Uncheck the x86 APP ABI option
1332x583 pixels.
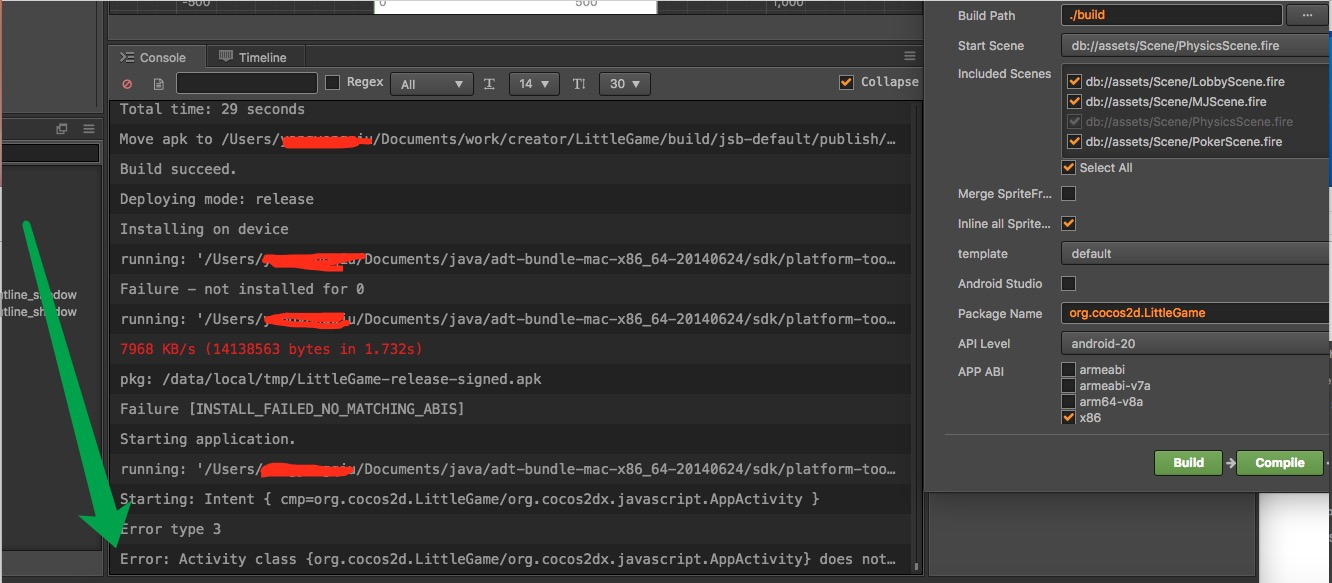(x=1069, y=418)
